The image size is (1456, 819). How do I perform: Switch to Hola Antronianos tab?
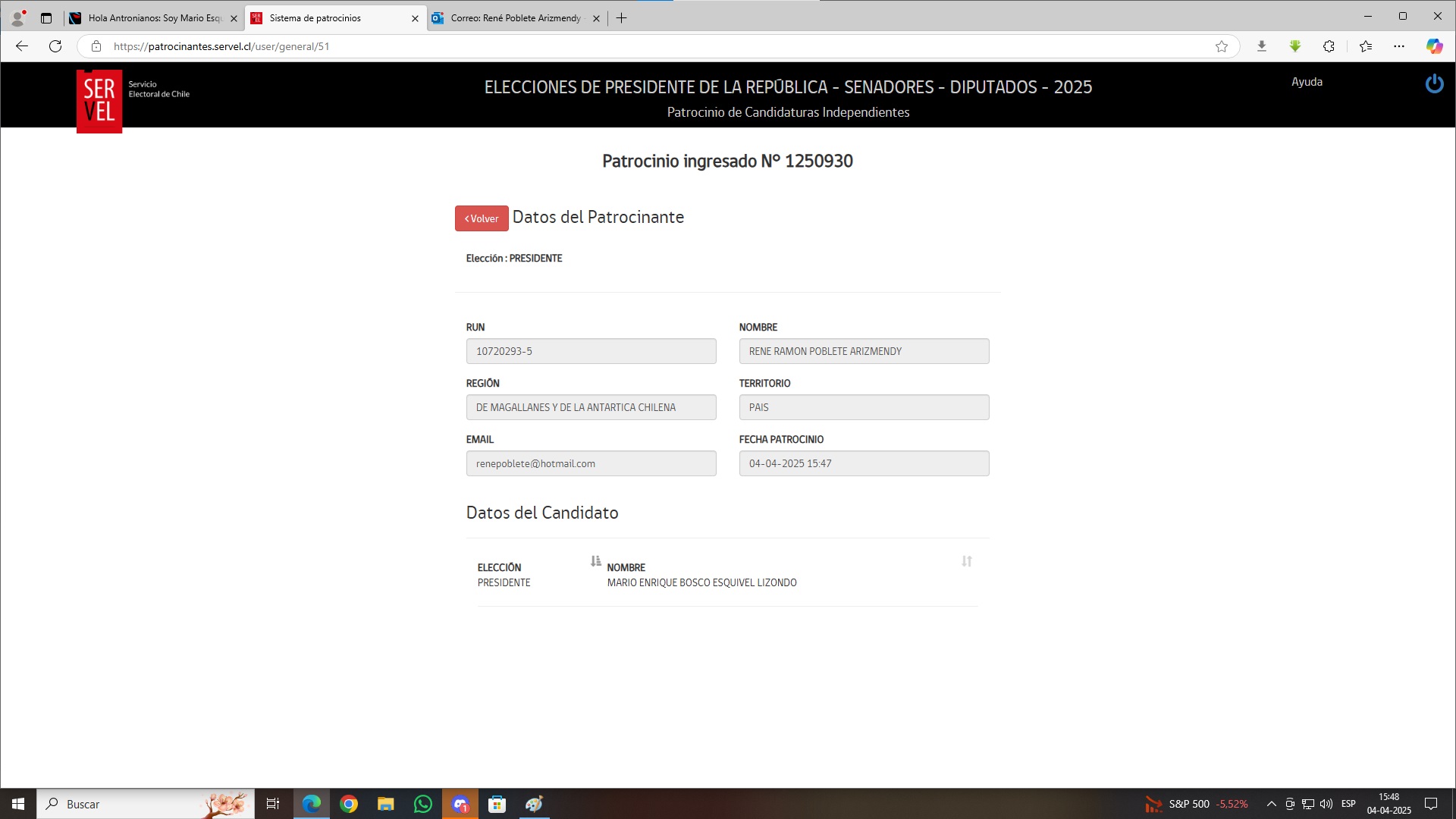154,18
